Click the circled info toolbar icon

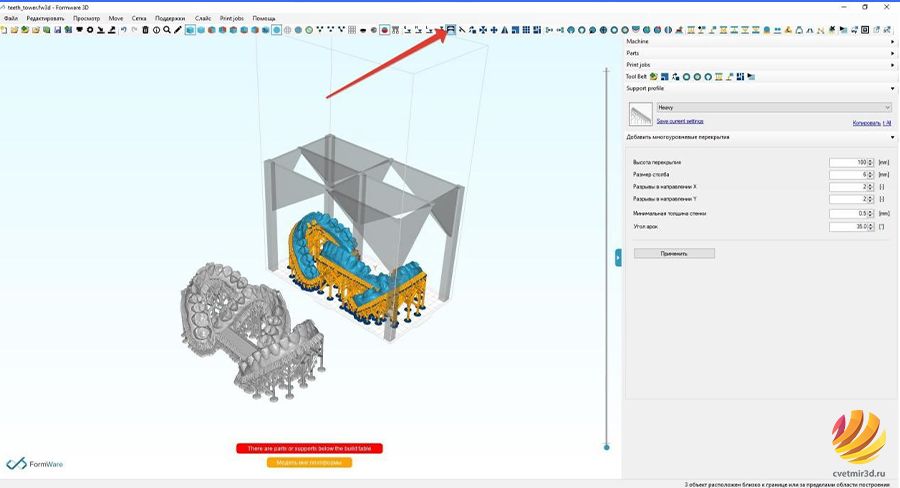click(156, 30)
